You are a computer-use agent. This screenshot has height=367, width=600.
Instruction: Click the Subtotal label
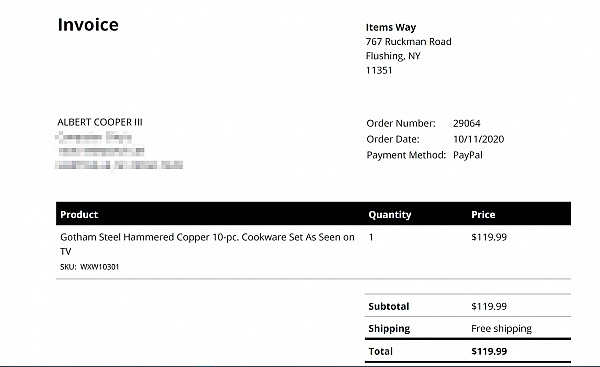pyautogui.click(x=389, y=307)
